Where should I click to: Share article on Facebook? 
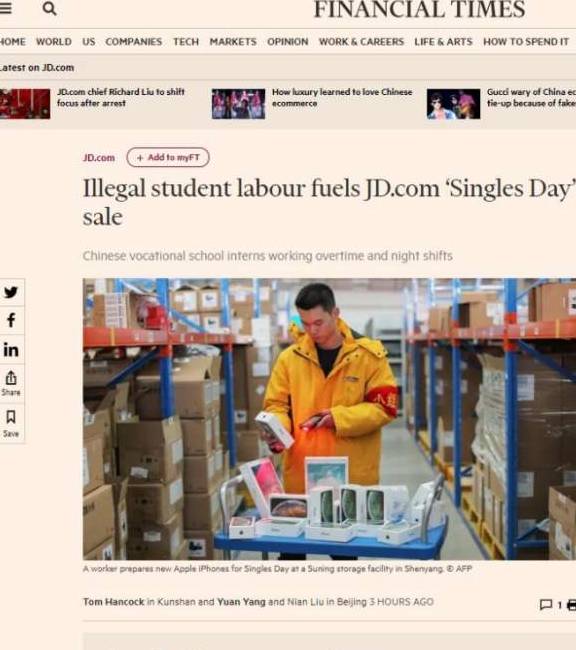click(x=11, y=320)
